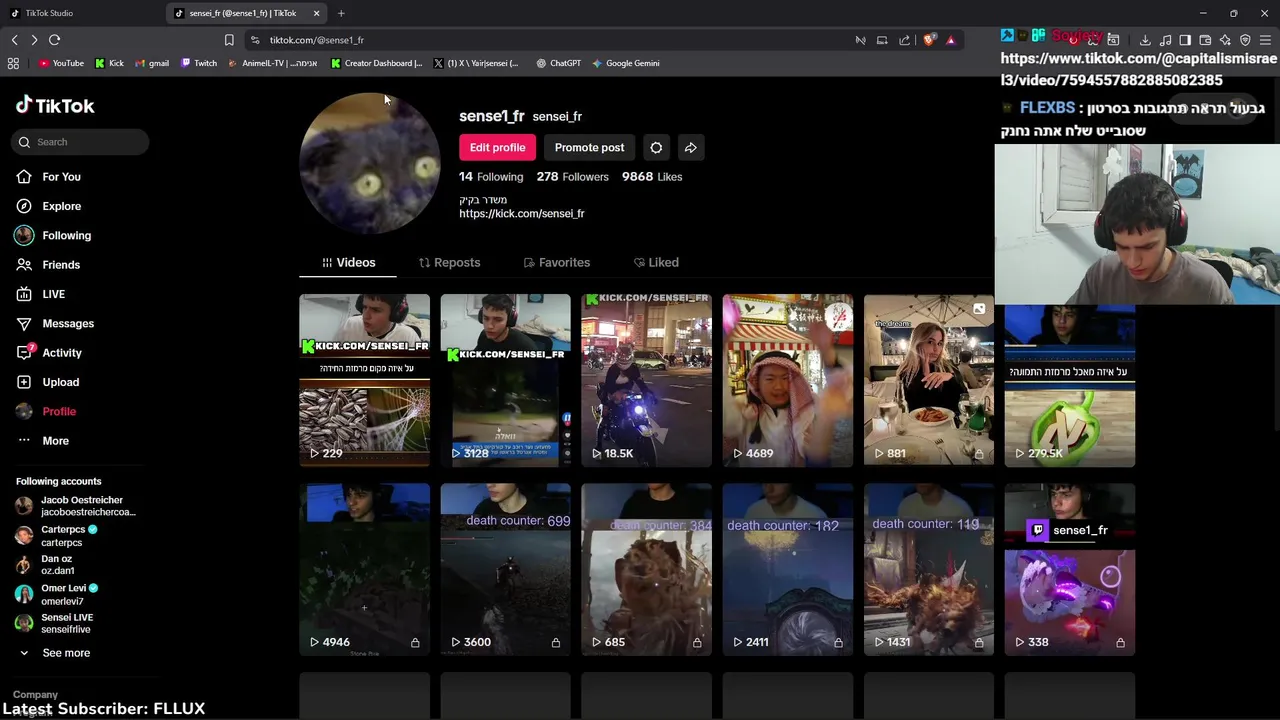Screen dimensions: 1280x720
Task: Open the bookmarks apps grid icon
Action: pyautogui.click(x=13, y=63)
